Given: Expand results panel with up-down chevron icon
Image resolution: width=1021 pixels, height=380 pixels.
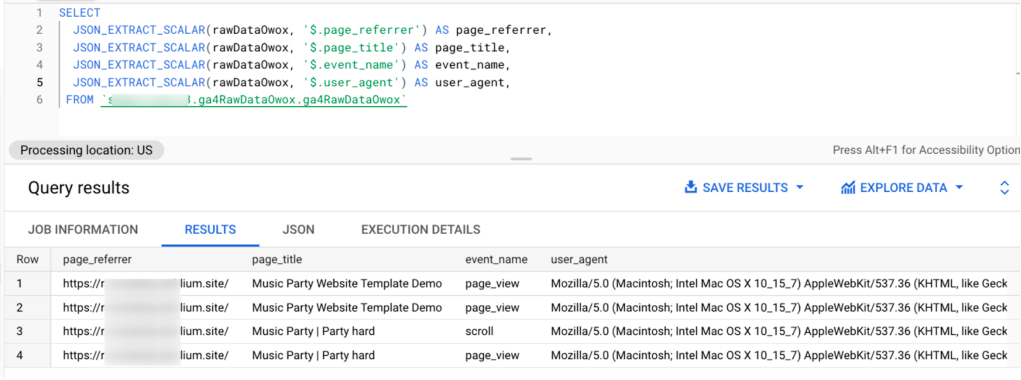Looking at the screenshot, I should [x=1004, y=188].
